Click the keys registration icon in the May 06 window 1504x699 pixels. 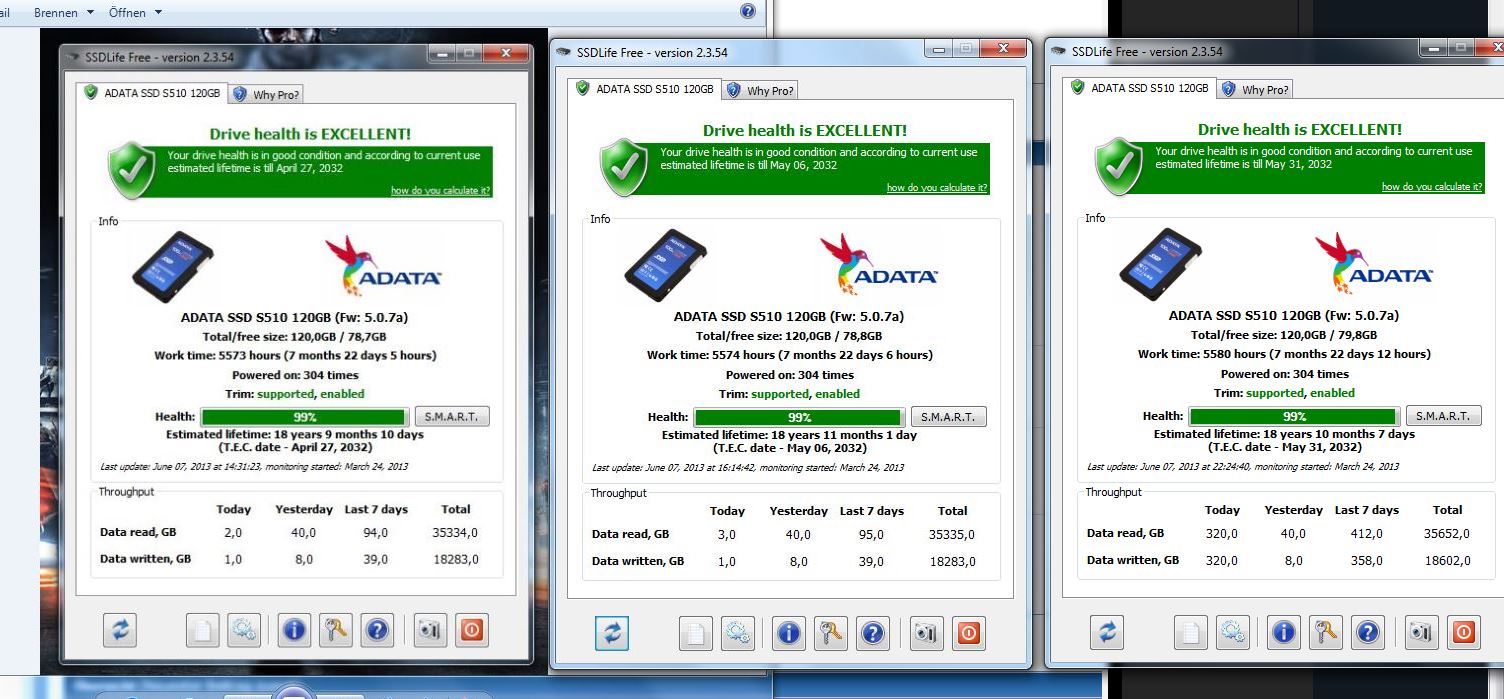pos(831,633)
